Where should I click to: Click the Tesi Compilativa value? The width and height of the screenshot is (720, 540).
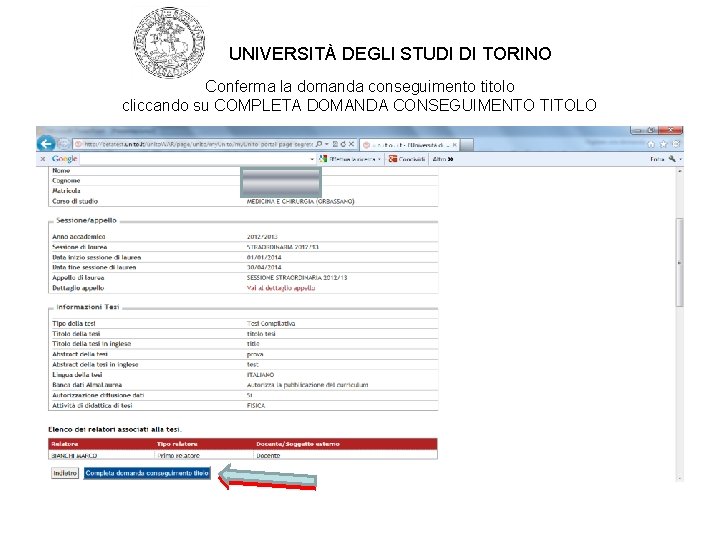(271, 324)
